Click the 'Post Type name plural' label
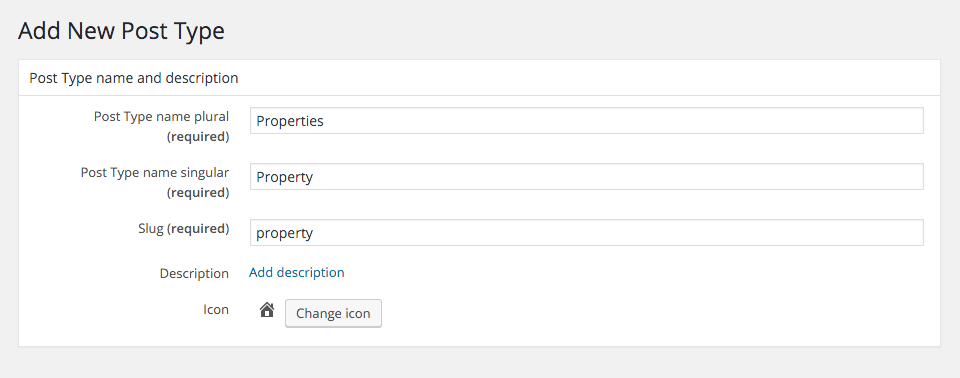 [x=162, y=116]
